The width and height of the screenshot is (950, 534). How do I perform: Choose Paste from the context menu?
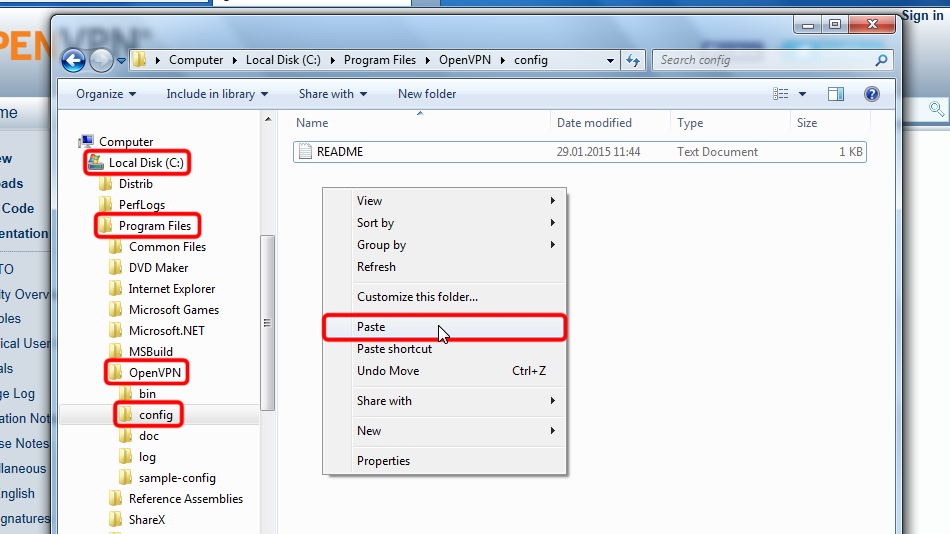[x=371, y=327]
